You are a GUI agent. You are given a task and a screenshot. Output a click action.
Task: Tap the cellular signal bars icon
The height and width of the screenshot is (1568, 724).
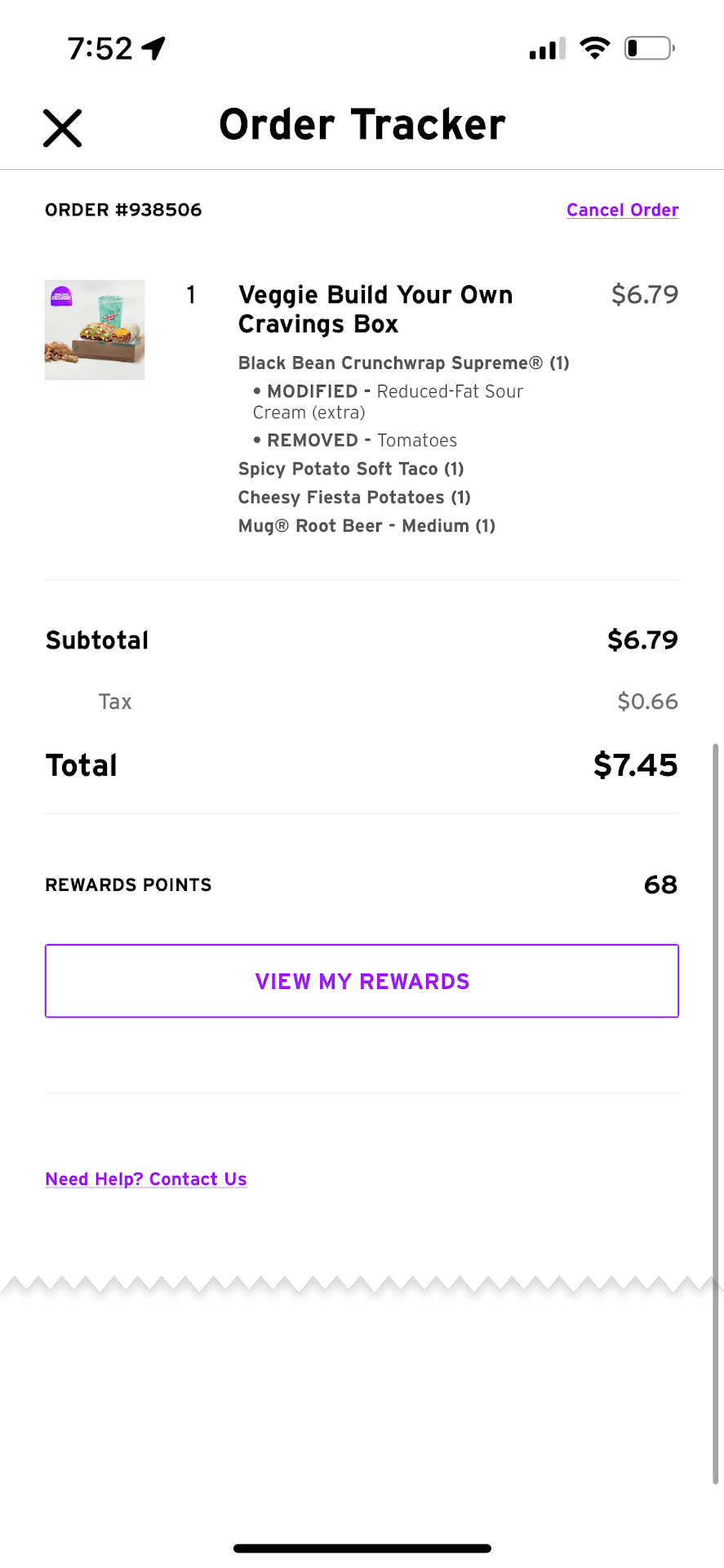547,49
